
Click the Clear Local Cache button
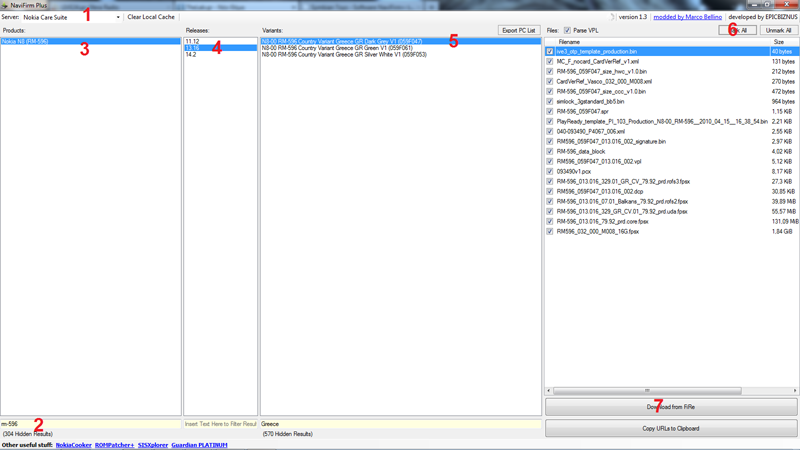(x=151, y=17)
